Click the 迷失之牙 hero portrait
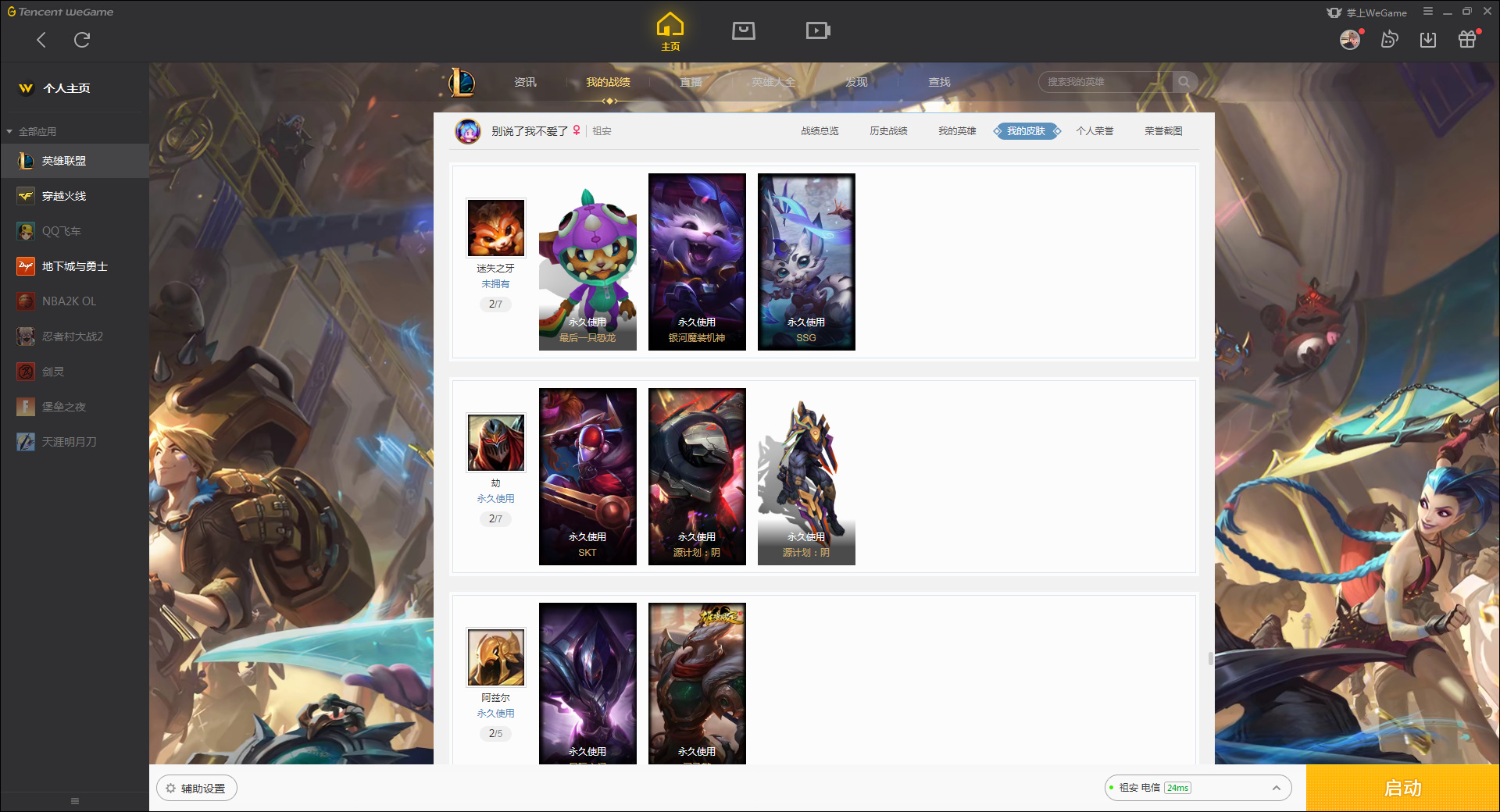The width and height of the screenshot is (1500, 812). pyautogui.click(x=496, y=228)
